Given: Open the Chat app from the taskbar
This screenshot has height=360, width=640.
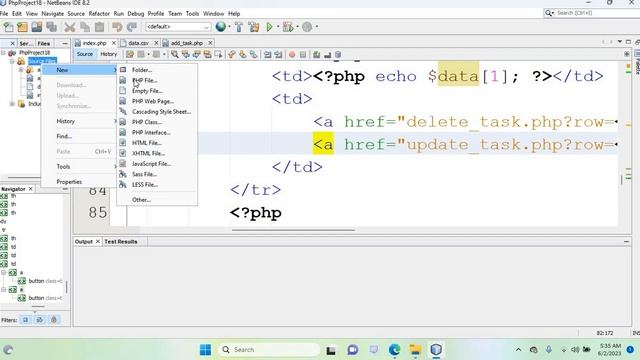Looking at the screenshot, I should (x=353, y=350).
